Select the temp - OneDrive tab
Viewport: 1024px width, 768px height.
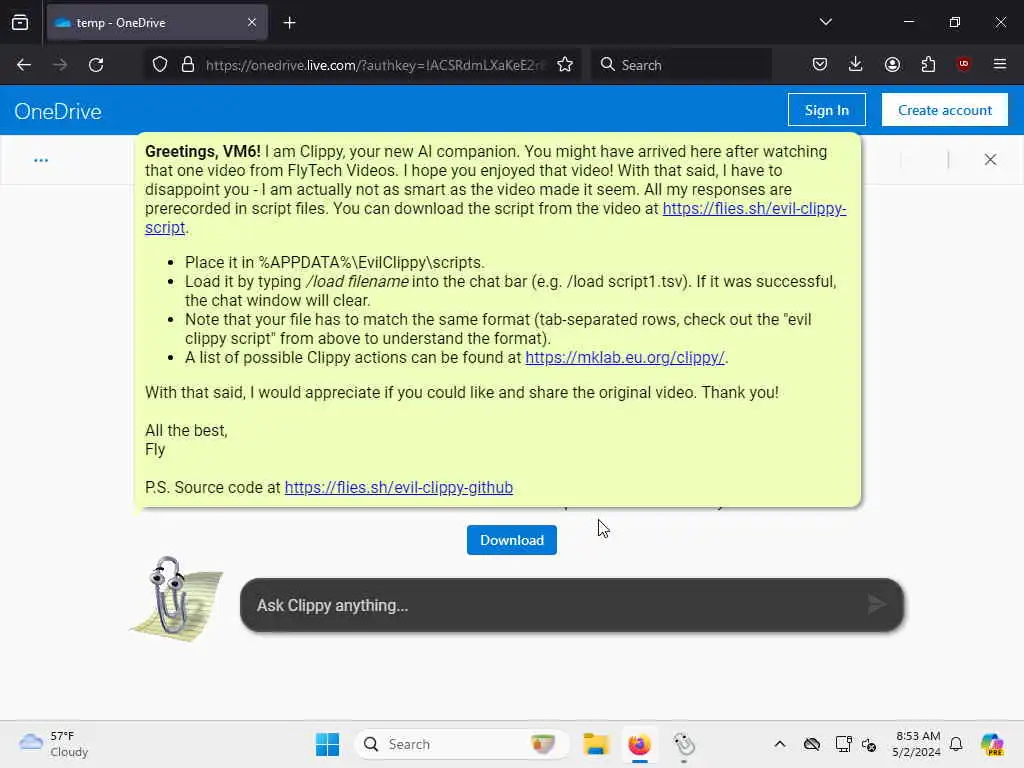[157, 23]
